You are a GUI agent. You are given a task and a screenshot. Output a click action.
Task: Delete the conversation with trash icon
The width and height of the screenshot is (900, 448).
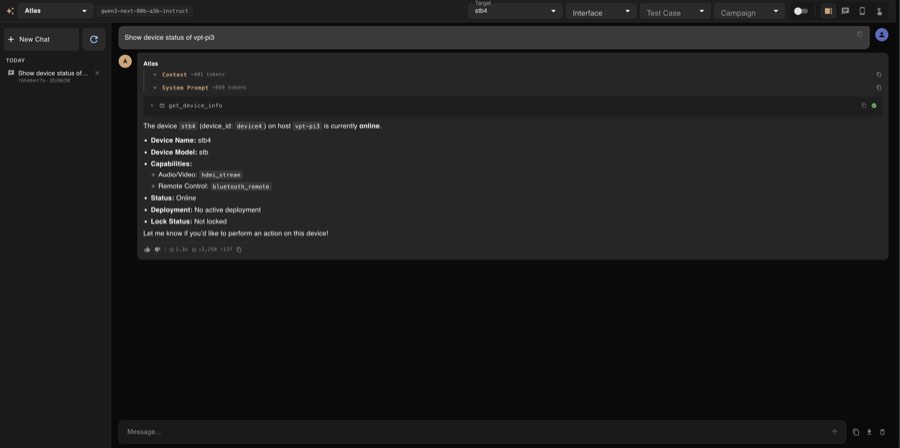click(x=882, y=432)
